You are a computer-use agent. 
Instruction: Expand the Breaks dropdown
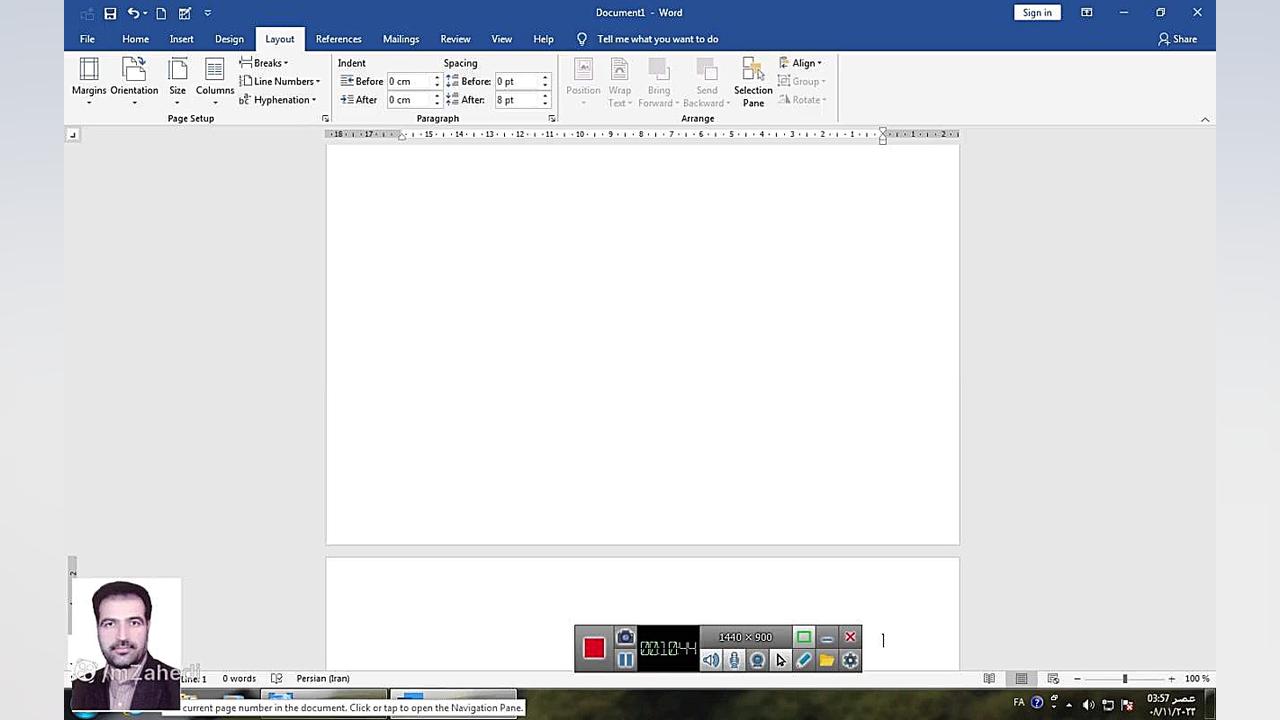click(x=265, y=63)
